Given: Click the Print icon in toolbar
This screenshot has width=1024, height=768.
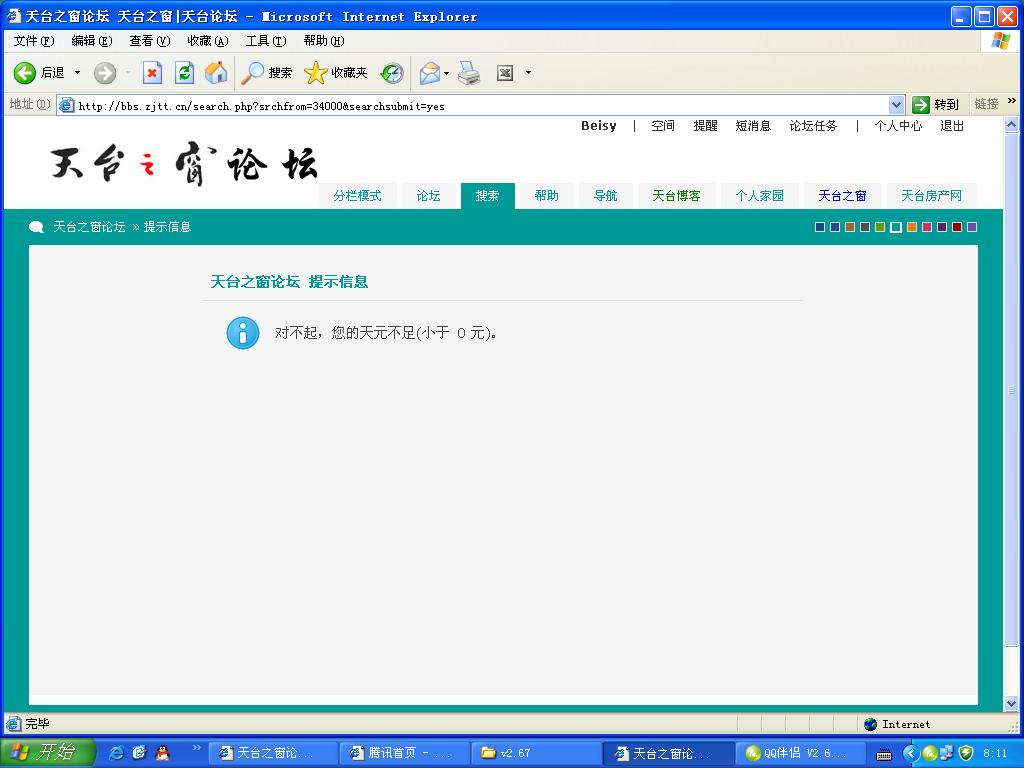Looking at the screenshot, I should pos(469,73).
